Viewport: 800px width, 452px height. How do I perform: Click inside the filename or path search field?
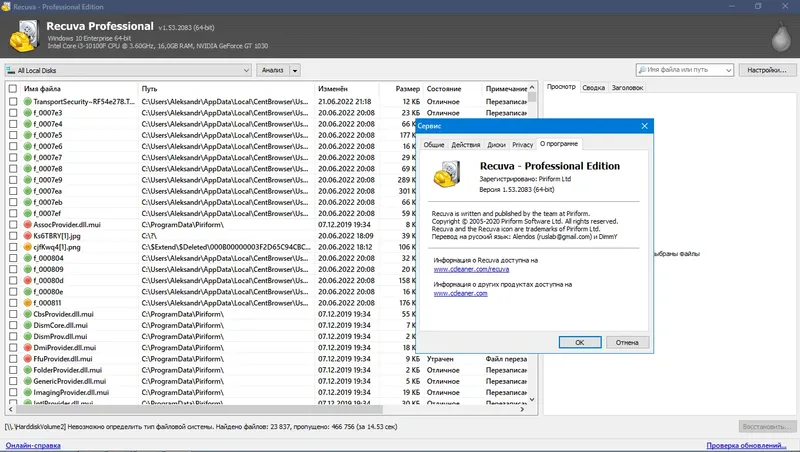point(684,70)
